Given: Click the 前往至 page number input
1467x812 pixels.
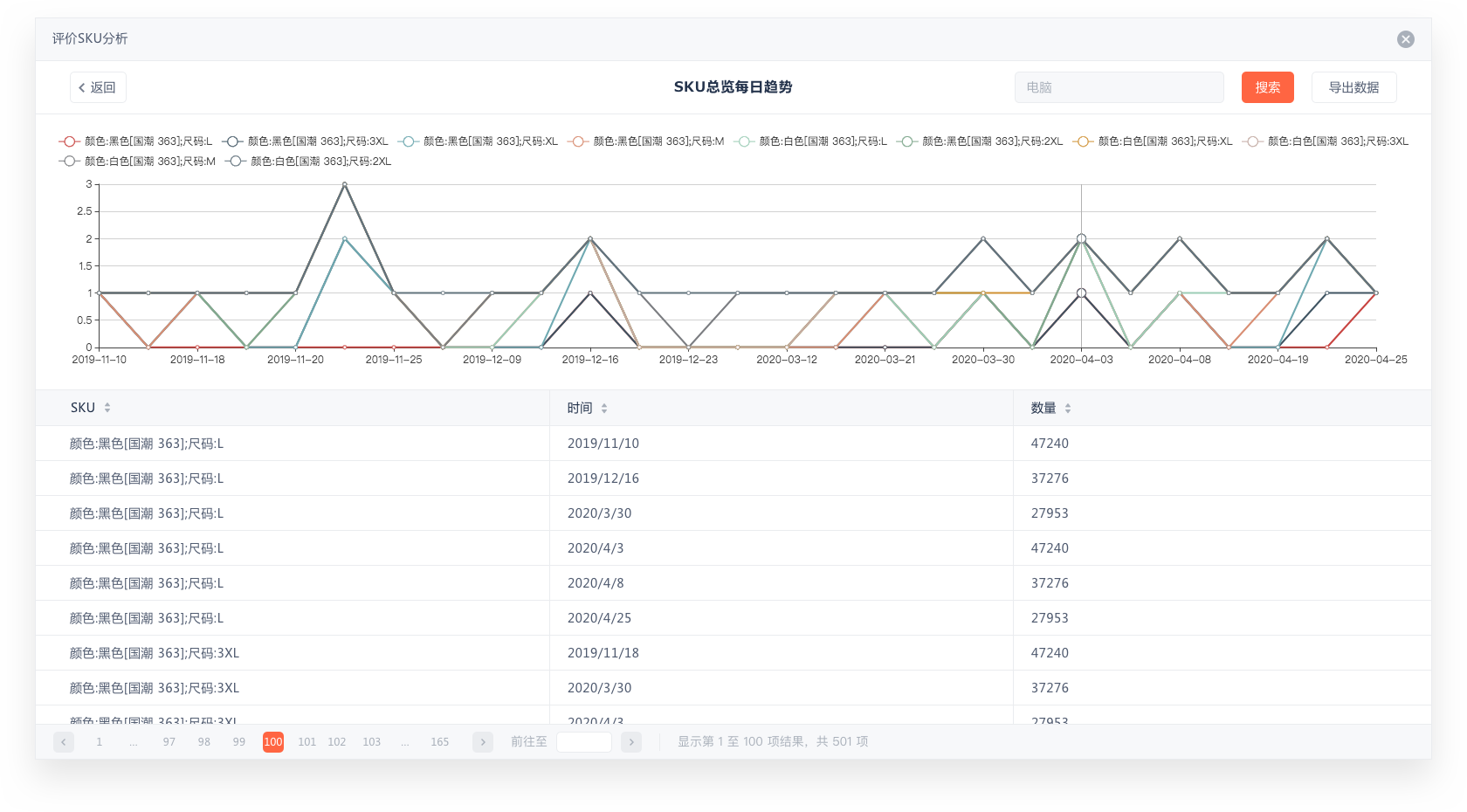Looking at the screenshot, I should [x=584, y=742].
